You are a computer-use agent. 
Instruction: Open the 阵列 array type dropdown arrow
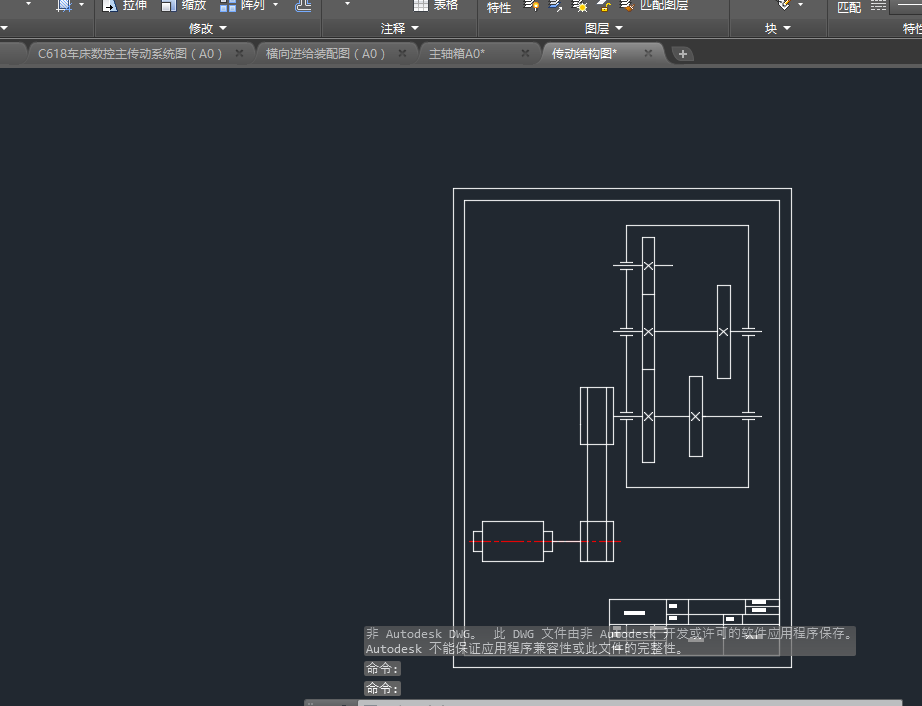pyautogui.click(x=276, y=5)
